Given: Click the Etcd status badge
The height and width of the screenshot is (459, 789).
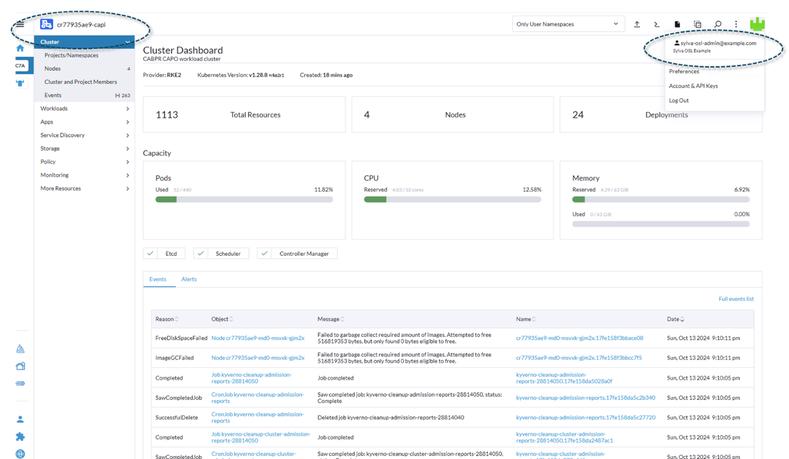Looking at the screenshot, I should point(164,254).
